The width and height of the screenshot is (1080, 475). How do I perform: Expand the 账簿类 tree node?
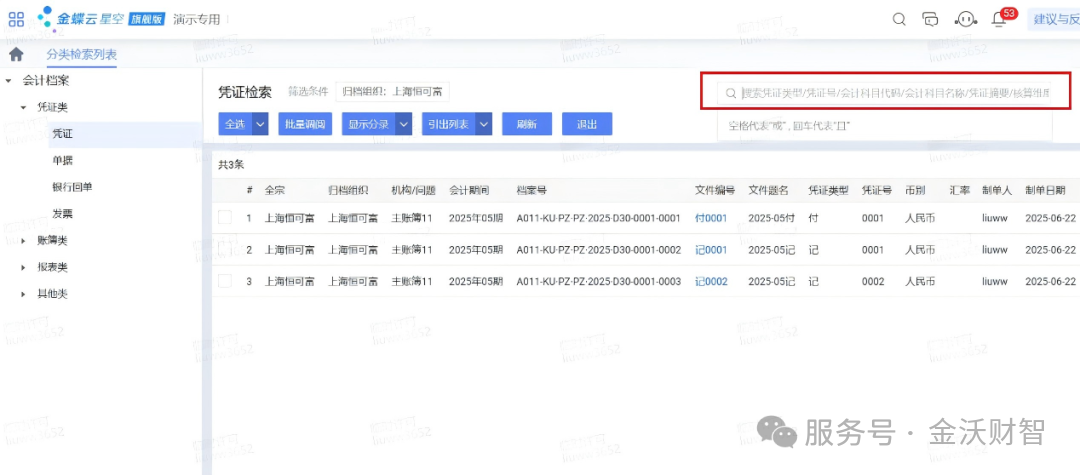(x=23, y=240)
